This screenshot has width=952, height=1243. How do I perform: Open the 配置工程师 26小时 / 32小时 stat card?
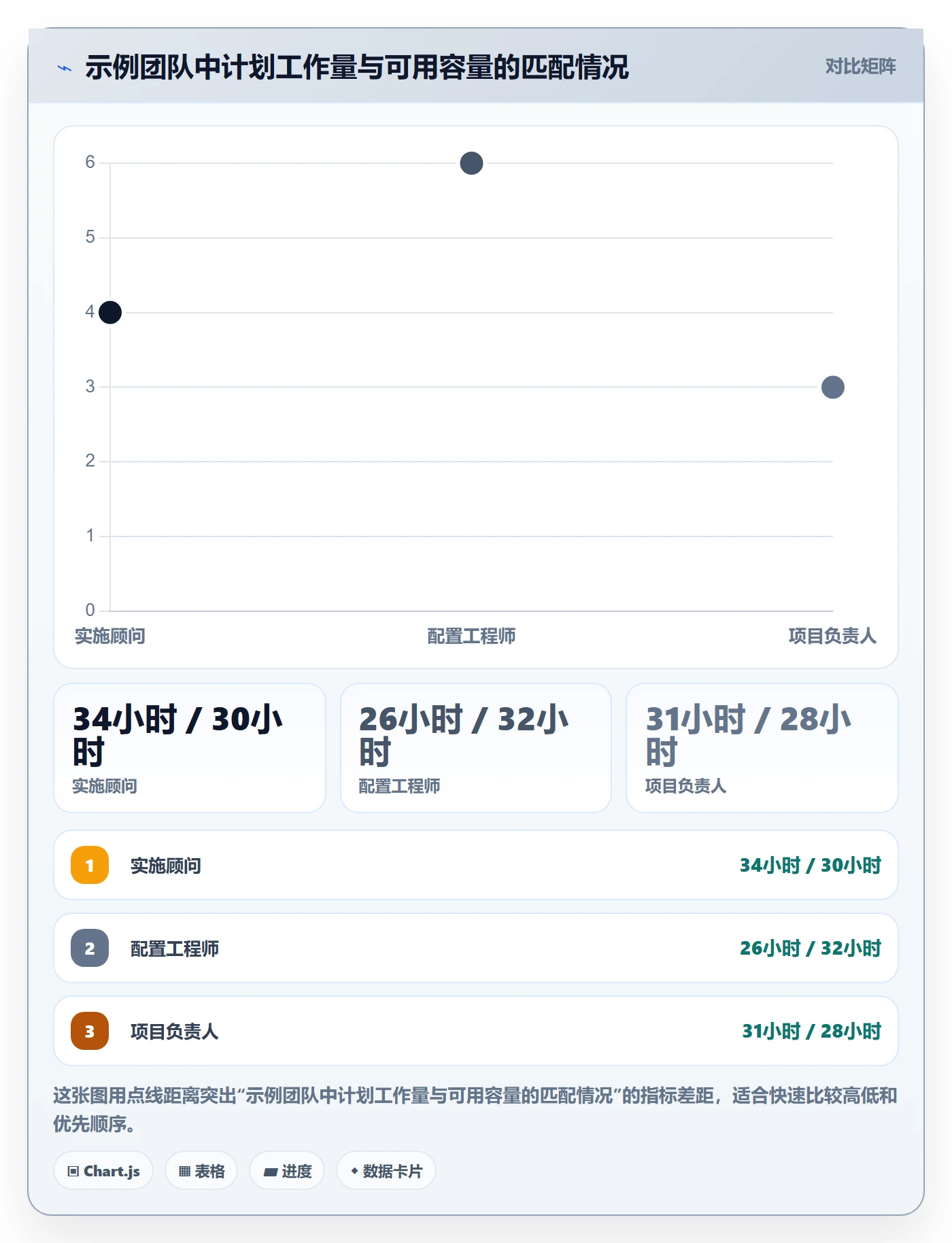click(476, 748)
